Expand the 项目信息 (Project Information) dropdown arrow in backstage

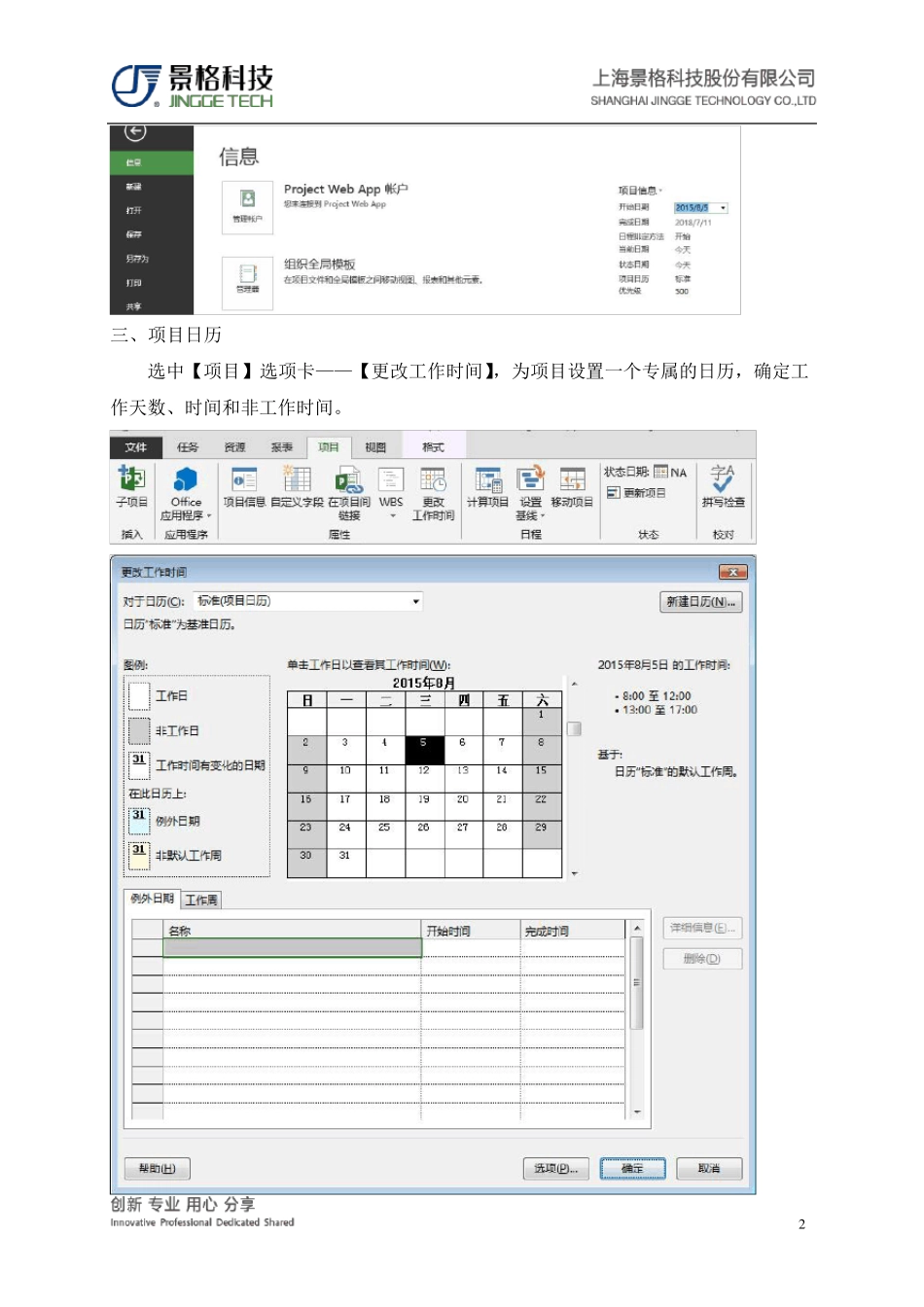pos(660,191)
